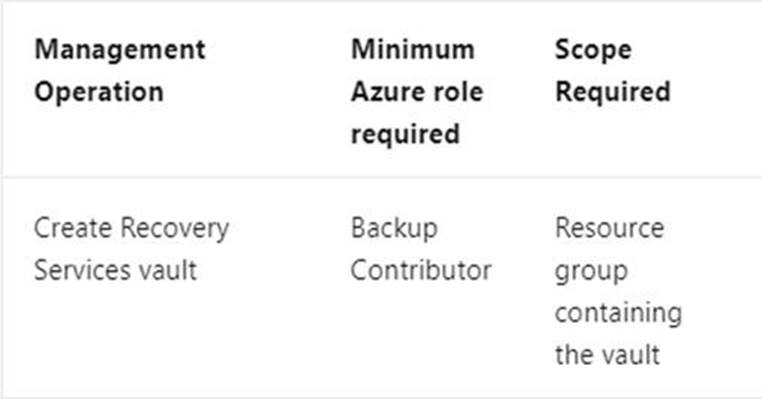The image size is (762, 399).
Task: Click the Services vault text line
Action: (x=115, y=270)
